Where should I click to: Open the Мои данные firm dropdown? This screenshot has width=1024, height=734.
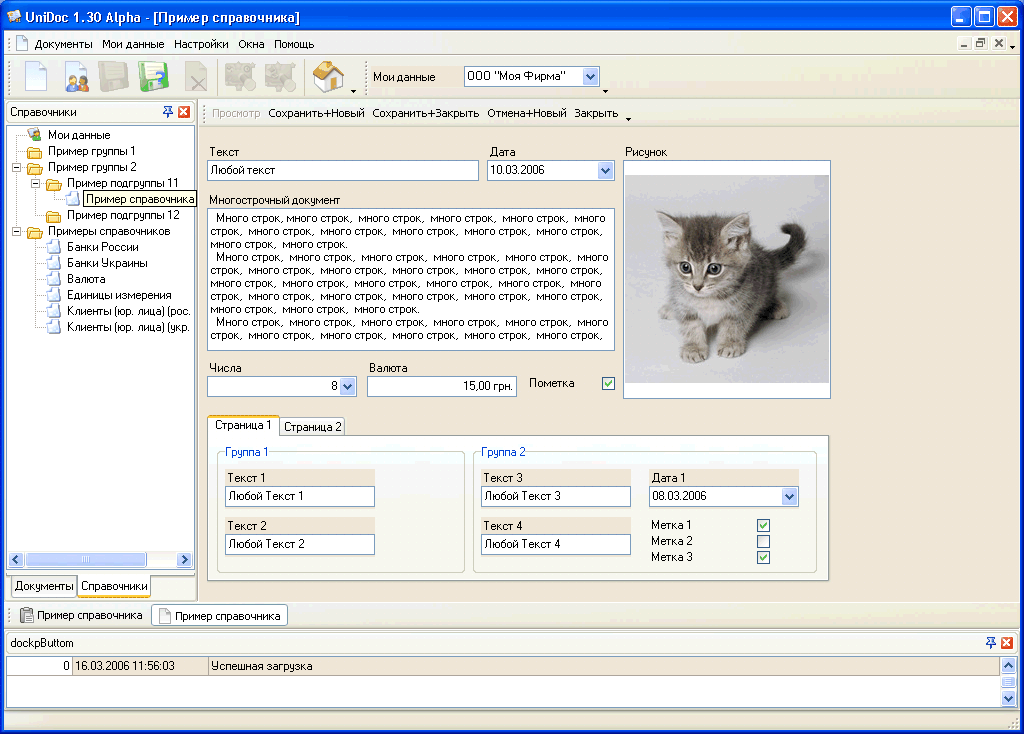pyautogui.click(x=590, y=77)
